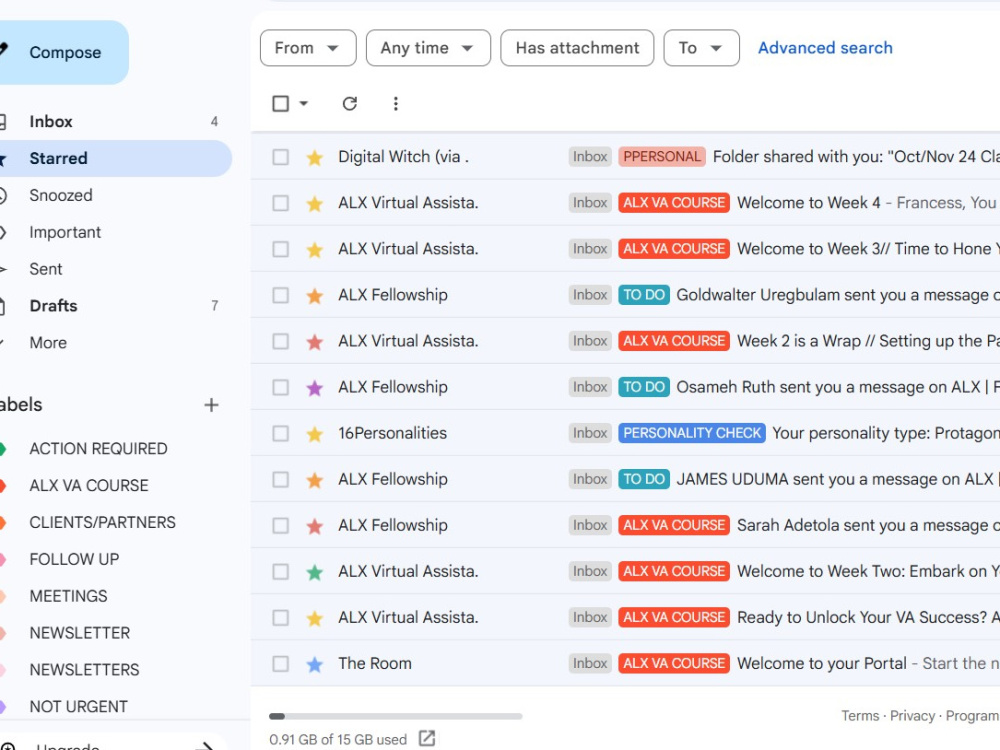The width and height of the screenshot is (1000, 750).
Task: Click the PPERSONAL label tag
Action: tap(662, 157)
